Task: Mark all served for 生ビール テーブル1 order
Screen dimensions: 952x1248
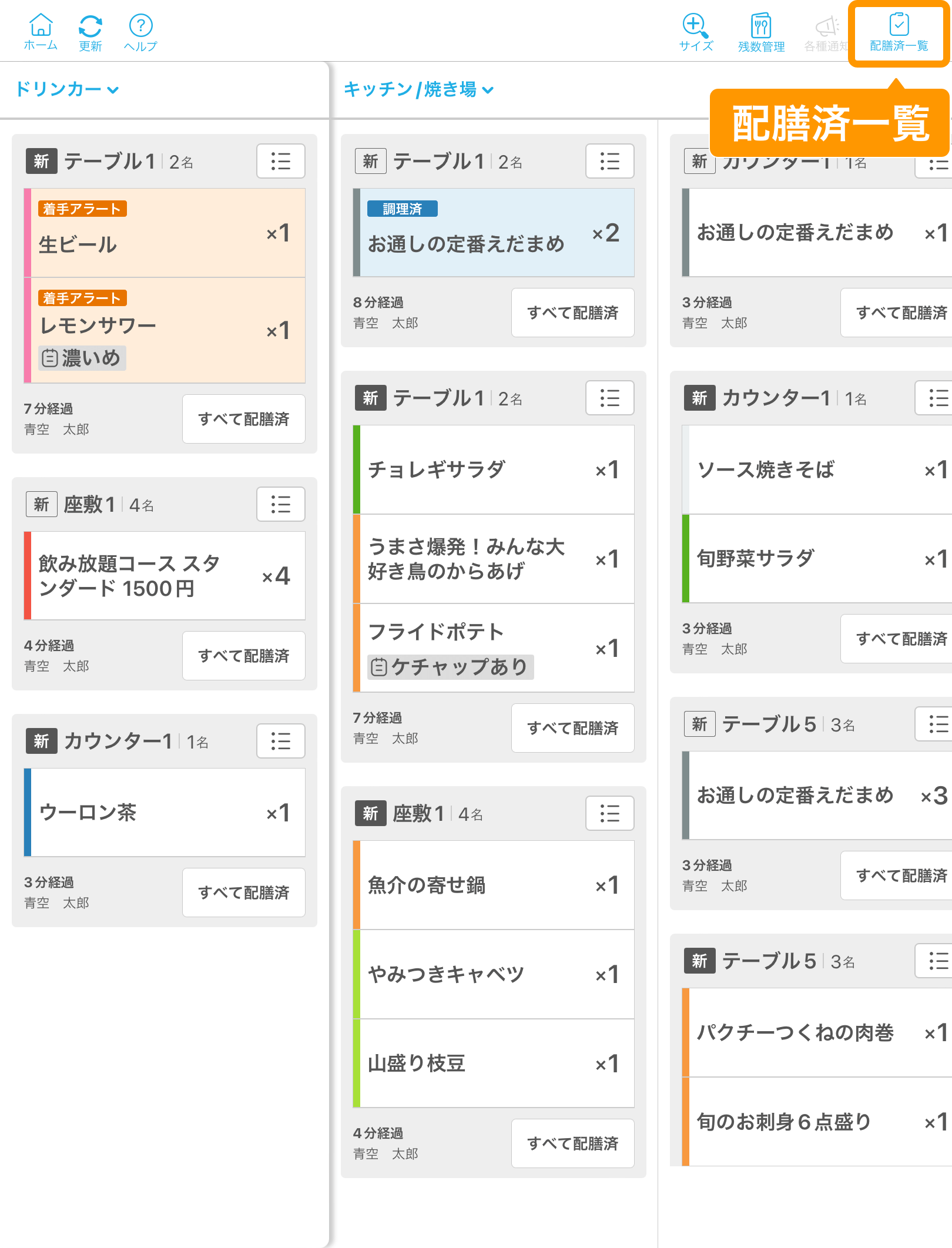Action: [244, 419]
